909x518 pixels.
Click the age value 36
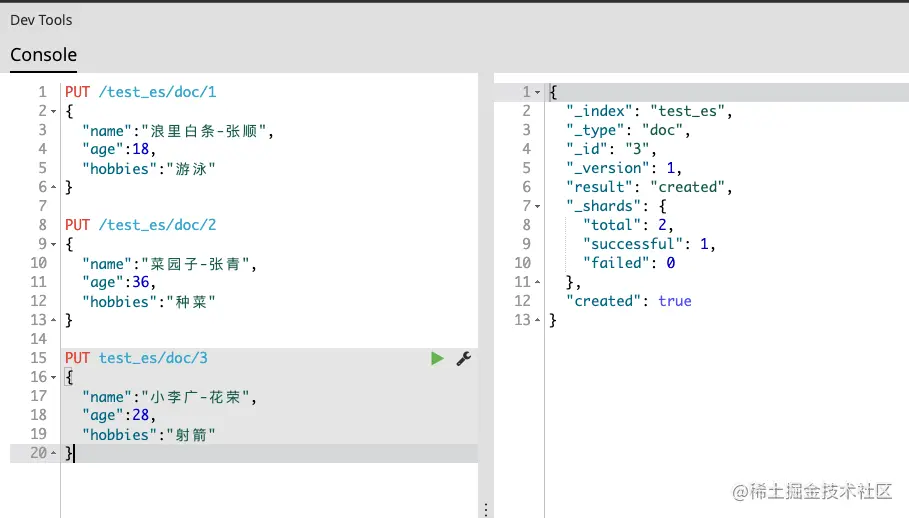pos(140,282)
